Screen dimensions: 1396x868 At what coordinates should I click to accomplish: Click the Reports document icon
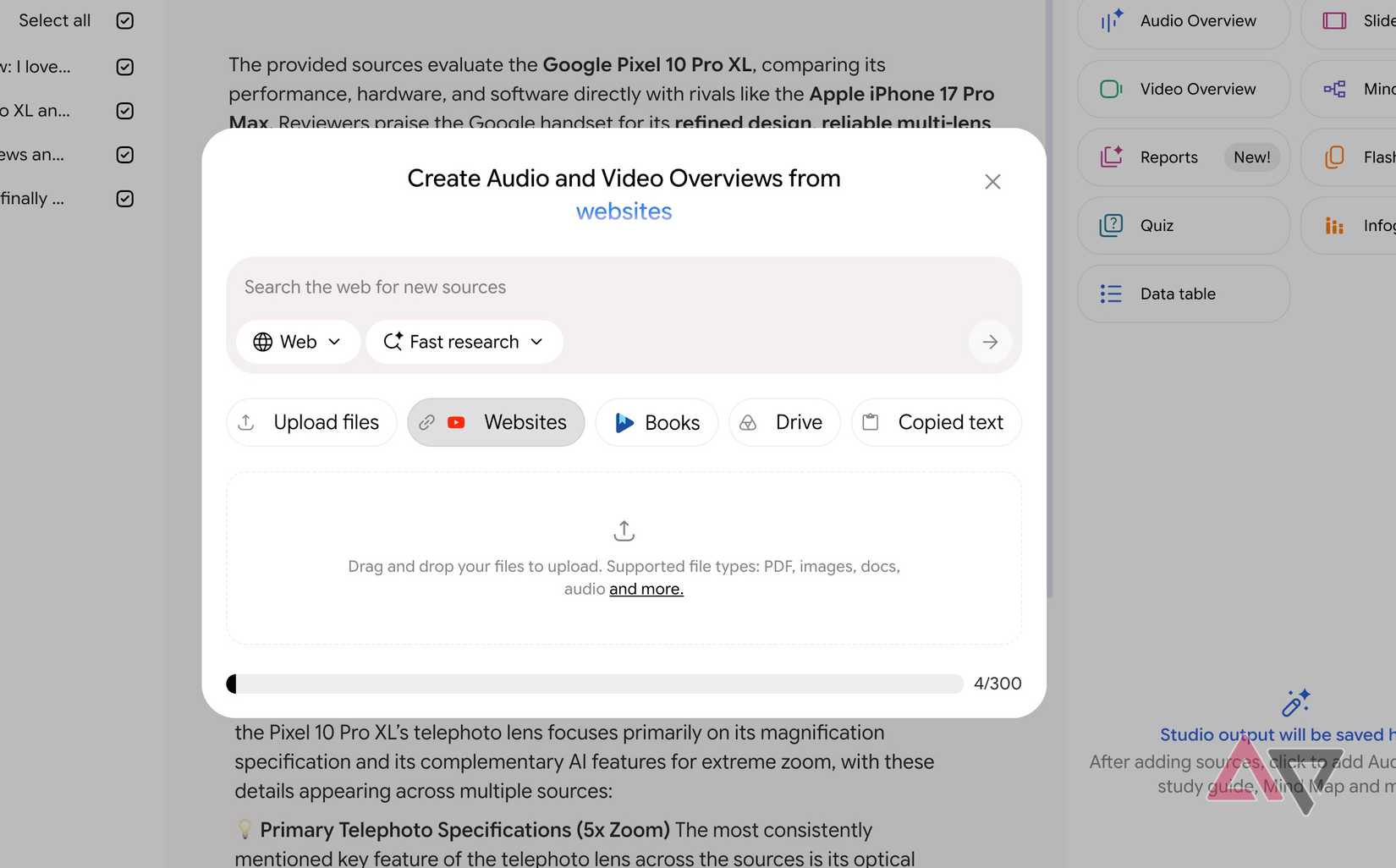click(1111, 157)
